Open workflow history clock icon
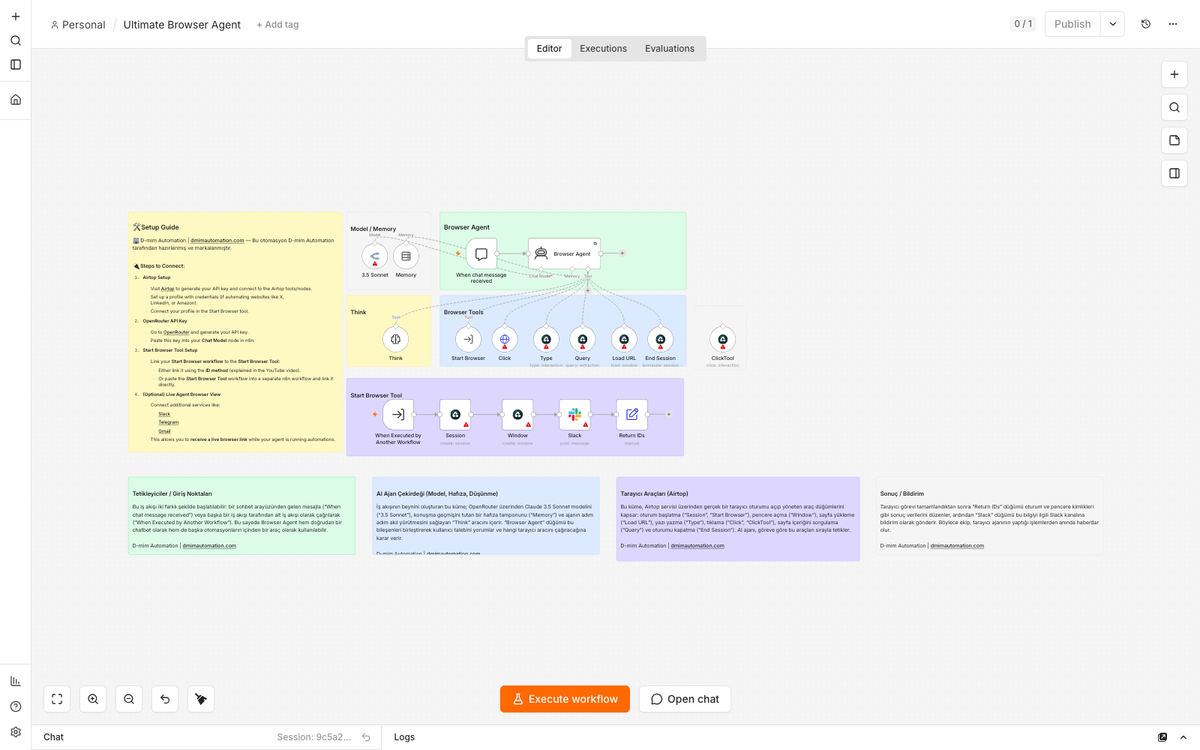 coord(1146,24)
